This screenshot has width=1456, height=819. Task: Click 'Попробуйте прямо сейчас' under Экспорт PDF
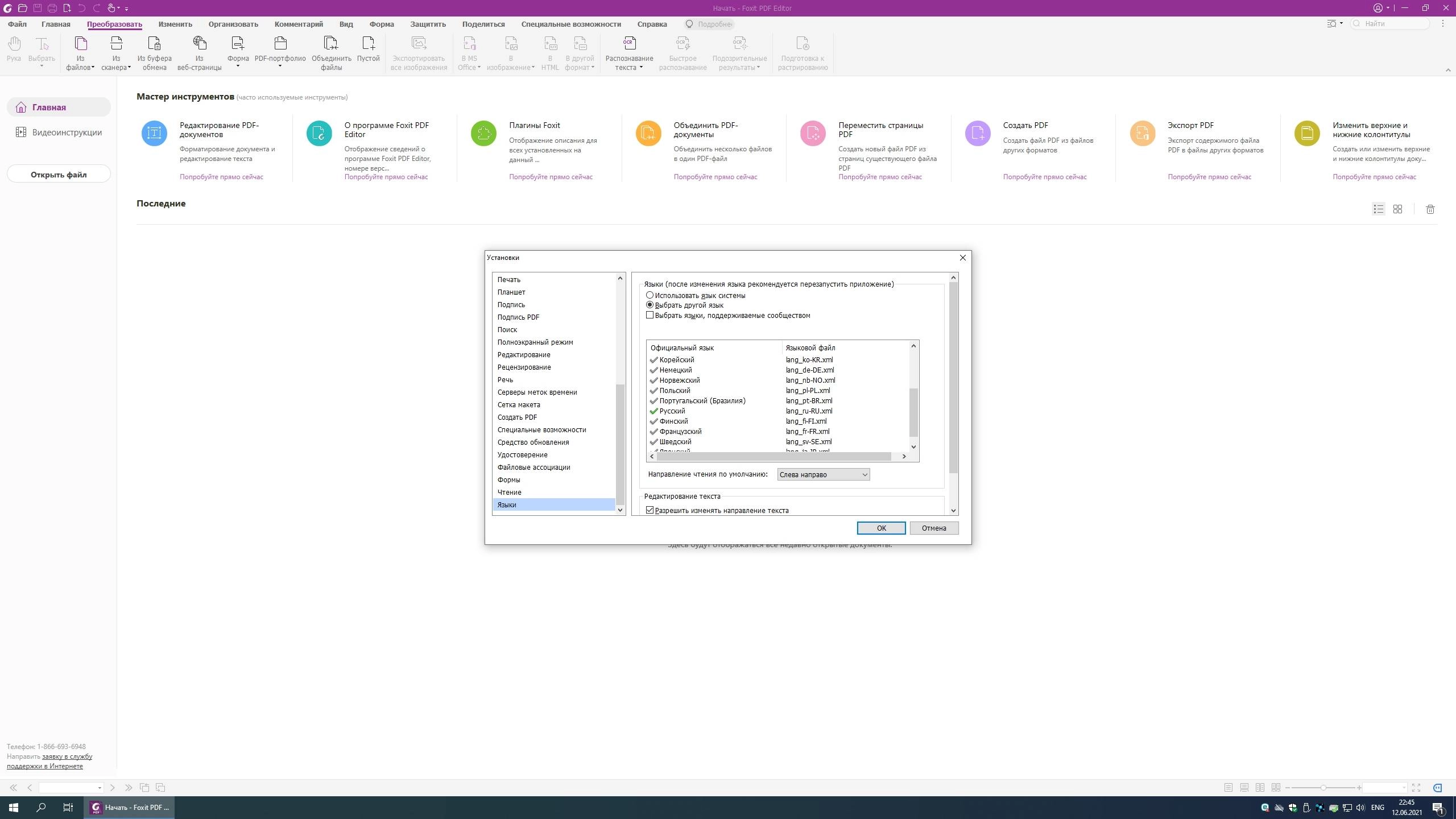[x=1209, y=177]
